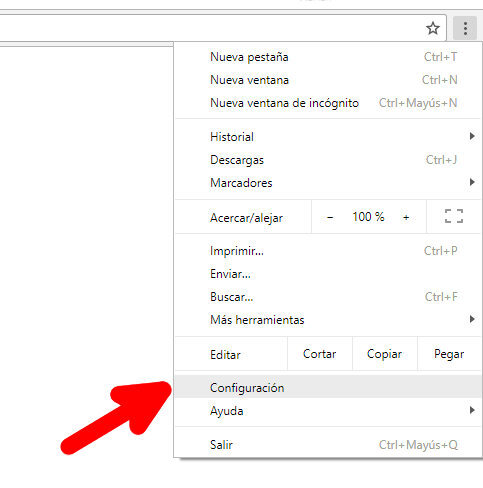Image resolution: width=483 pixels, height=488 pixels.
Task: Open Descargas
Action: 328,160
